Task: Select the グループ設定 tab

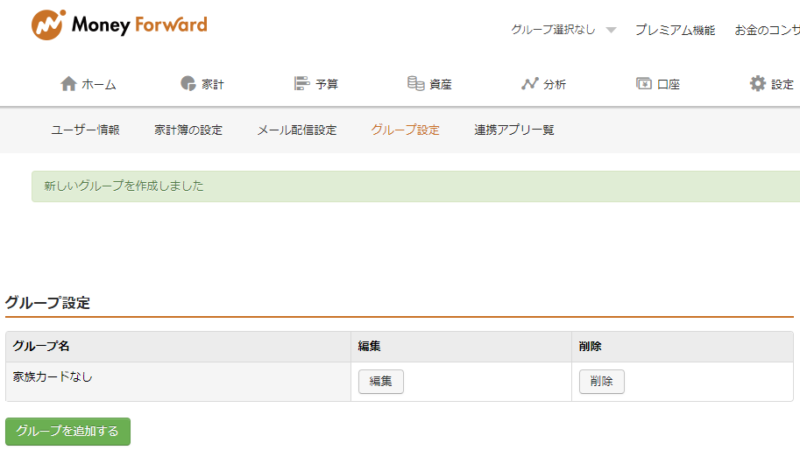Action: [404, 130]
